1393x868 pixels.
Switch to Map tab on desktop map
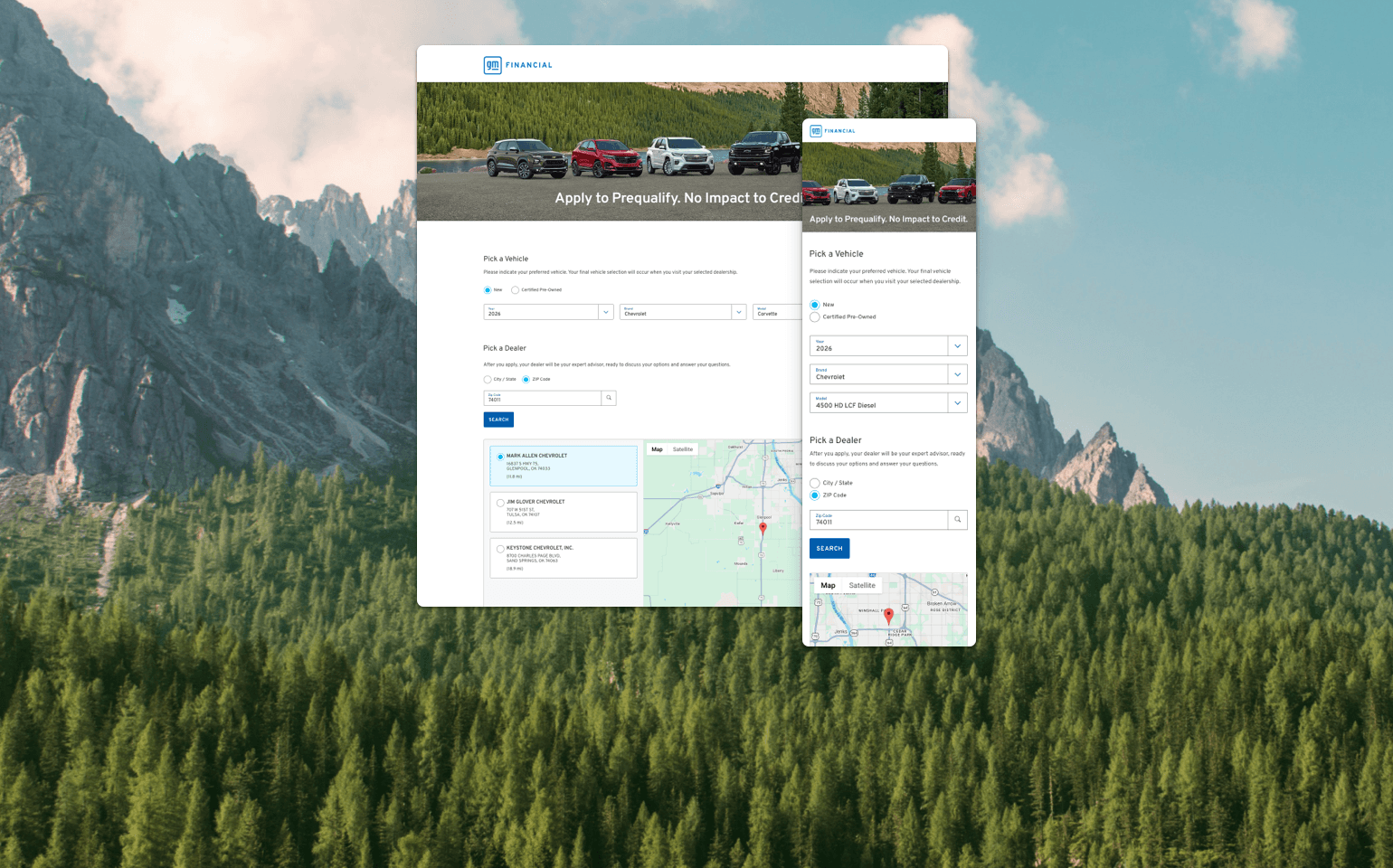pos(657,449)
